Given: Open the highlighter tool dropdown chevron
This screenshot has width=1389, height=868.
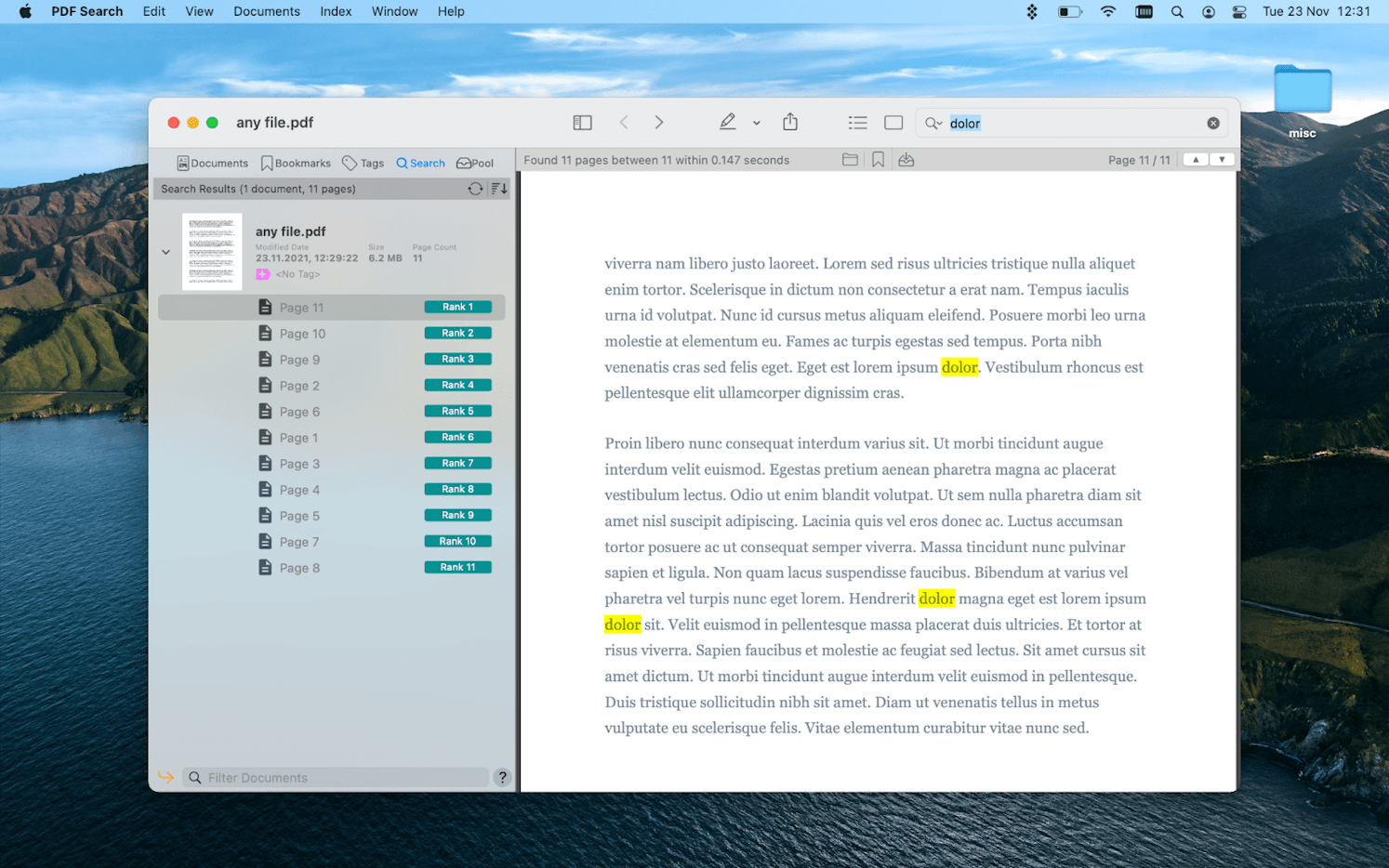Looking at the screenshot, I should (x=756, y=123).
